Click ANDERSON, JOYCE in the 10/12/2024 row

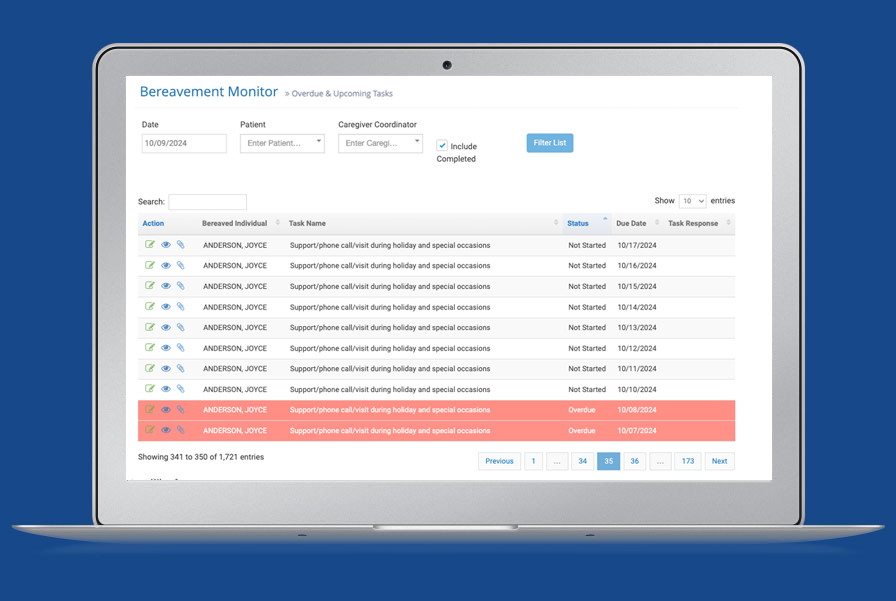click(235, 348)
